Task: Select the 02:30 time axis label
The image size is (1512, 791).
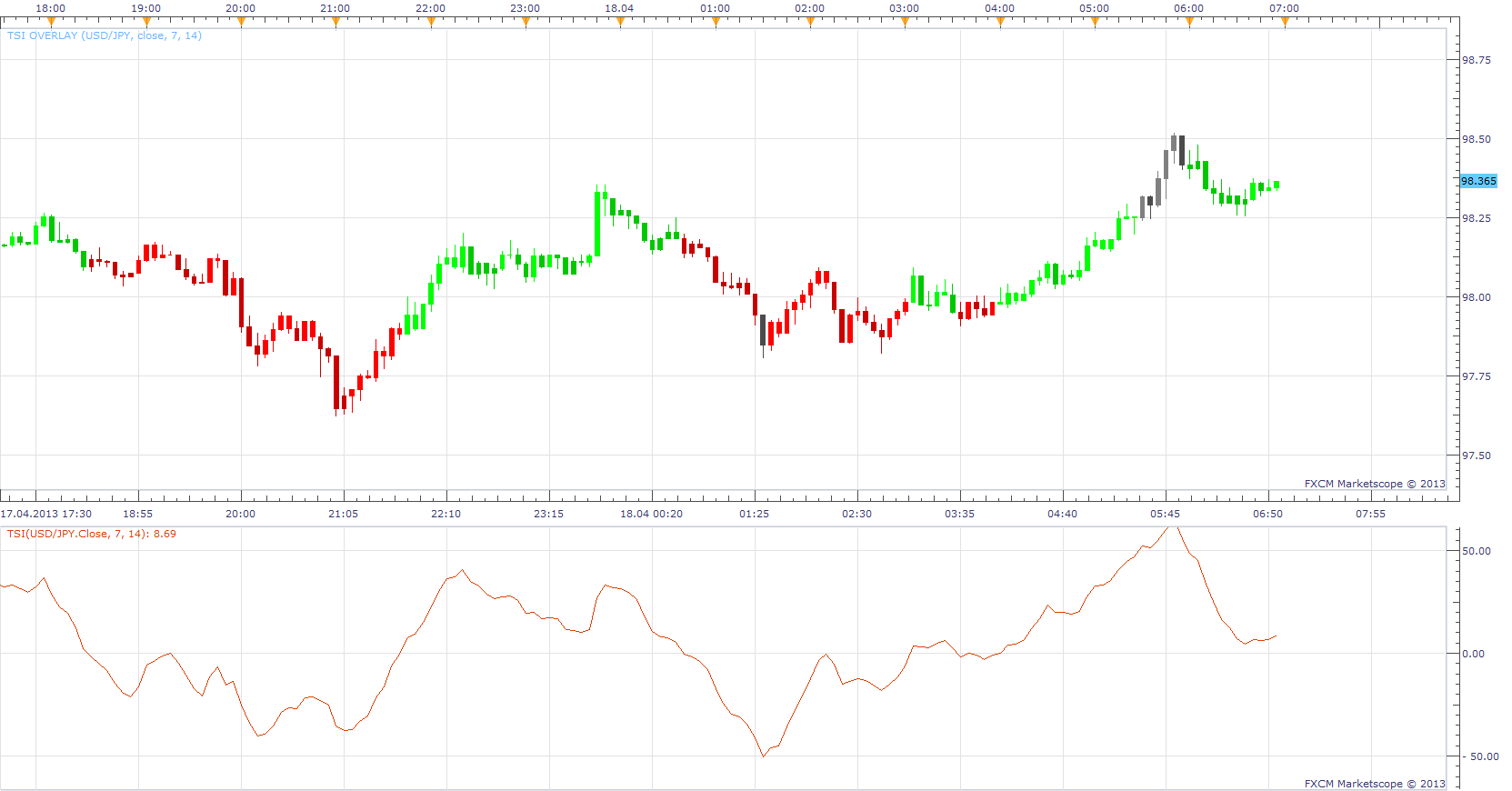Action: 857,514
